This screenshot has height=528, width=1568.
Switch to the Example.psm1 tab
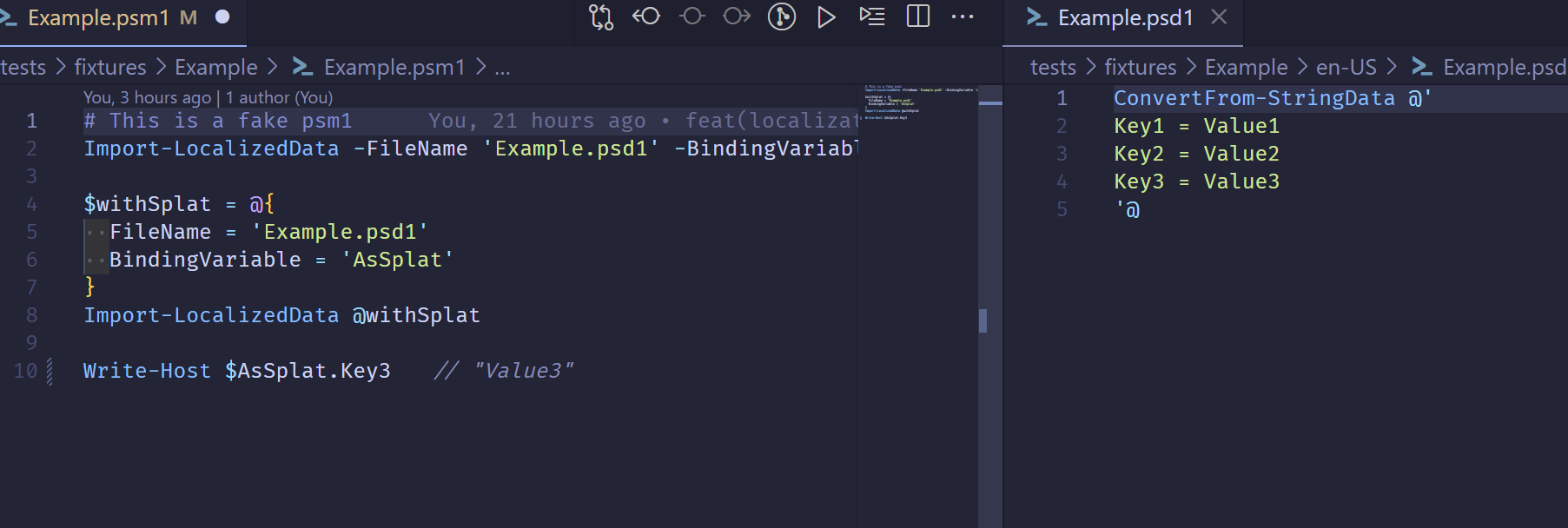tap(99, 17)
